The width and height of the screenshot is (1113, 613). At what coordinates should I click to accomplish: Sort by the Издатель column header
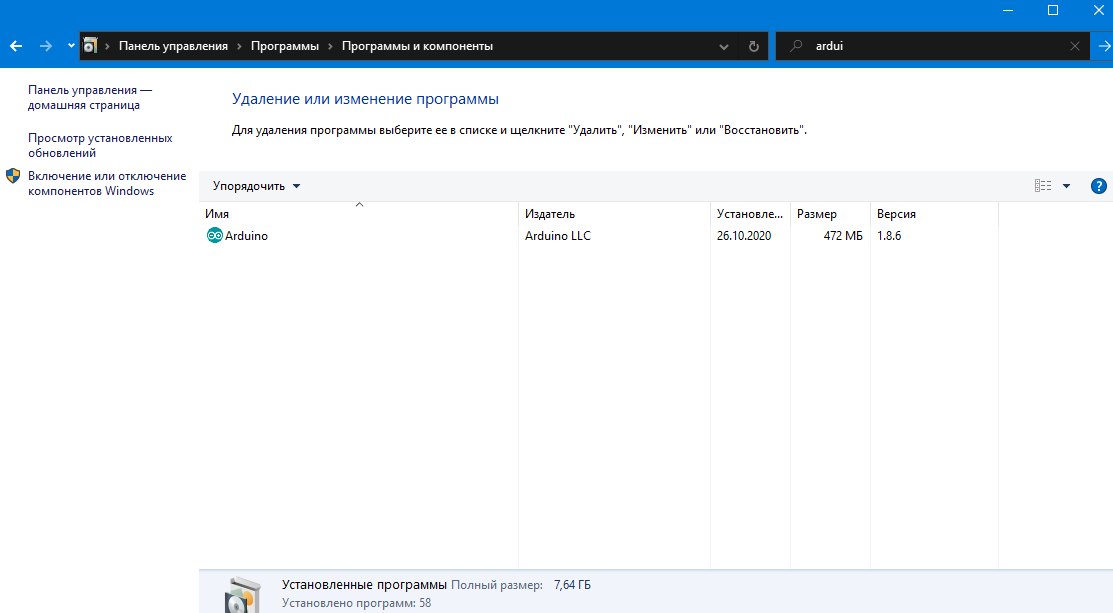point(614,214)
